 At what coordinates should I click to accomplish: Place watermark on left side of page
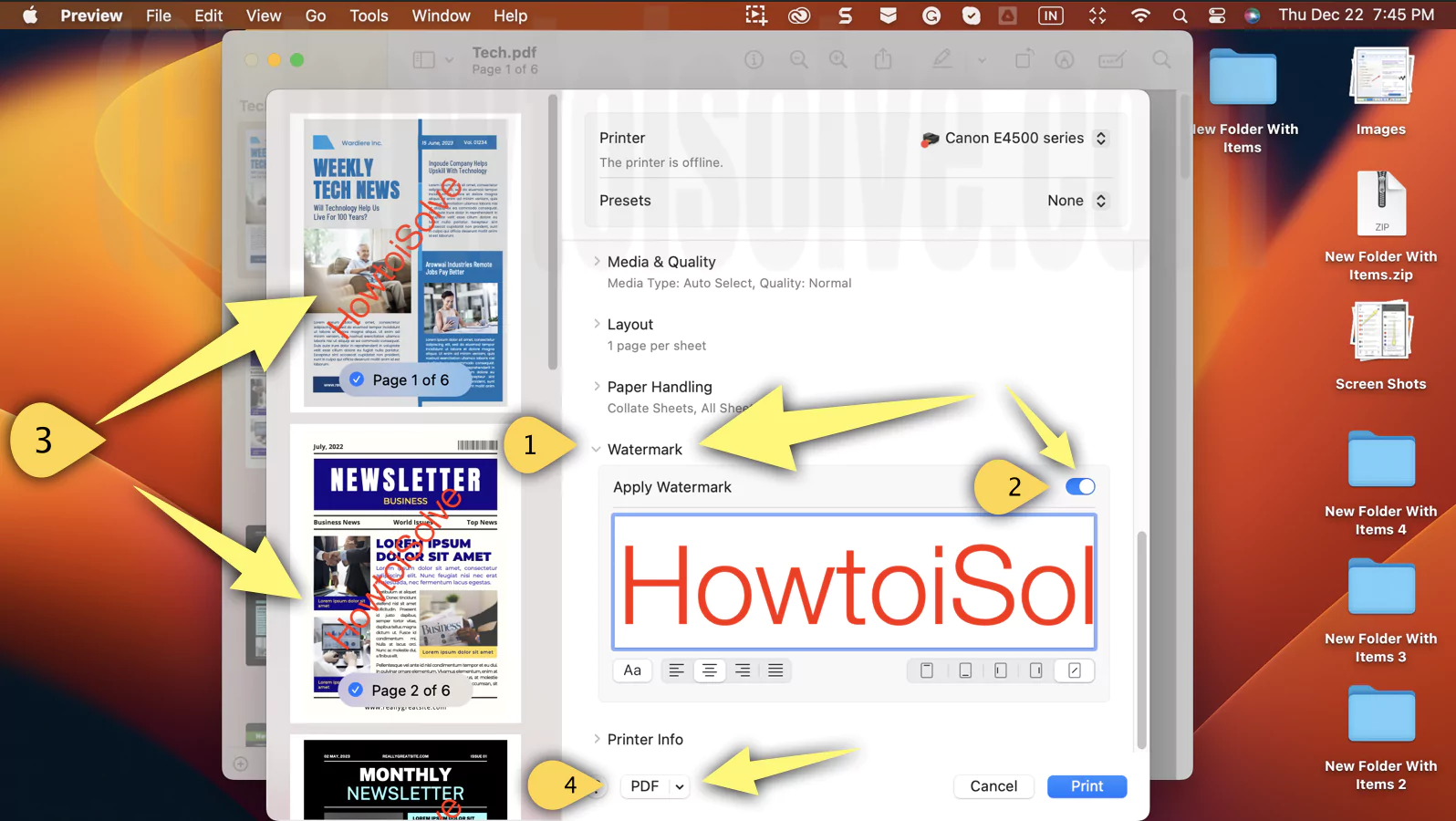tap(1001, 670)
